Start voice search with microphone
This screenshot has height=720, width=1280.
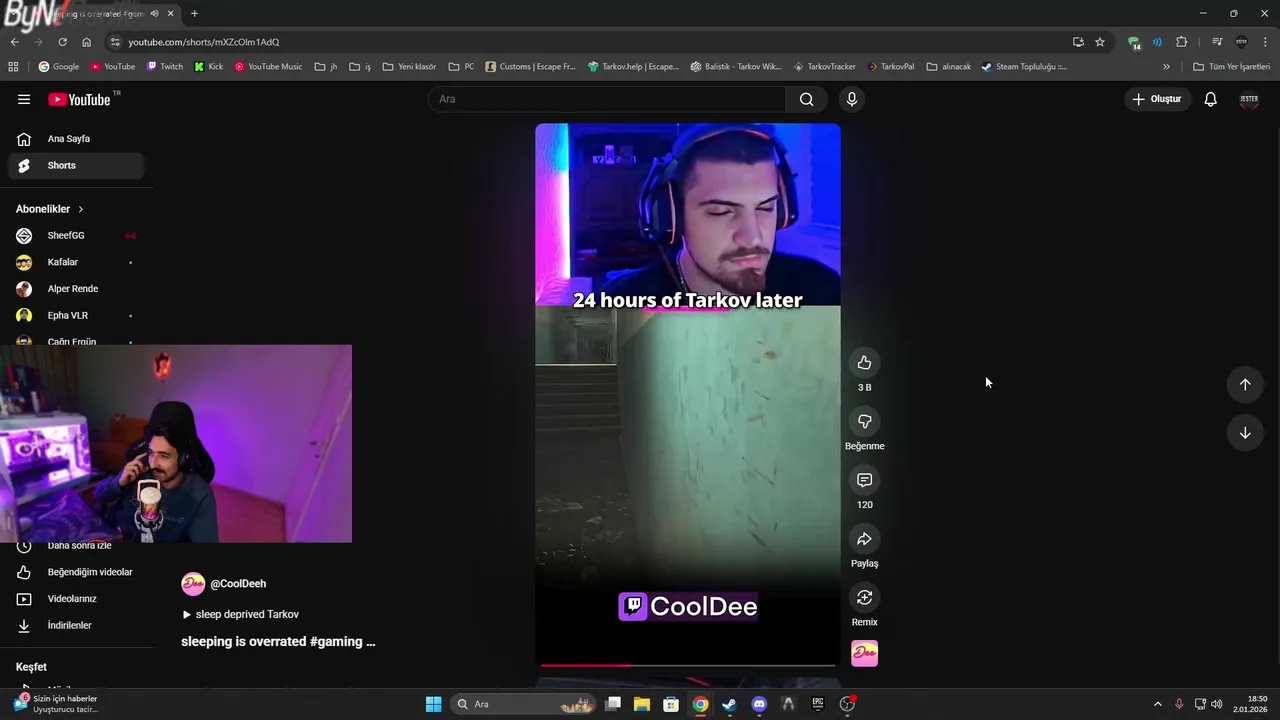pyautogui.click(x=851, y=99)
